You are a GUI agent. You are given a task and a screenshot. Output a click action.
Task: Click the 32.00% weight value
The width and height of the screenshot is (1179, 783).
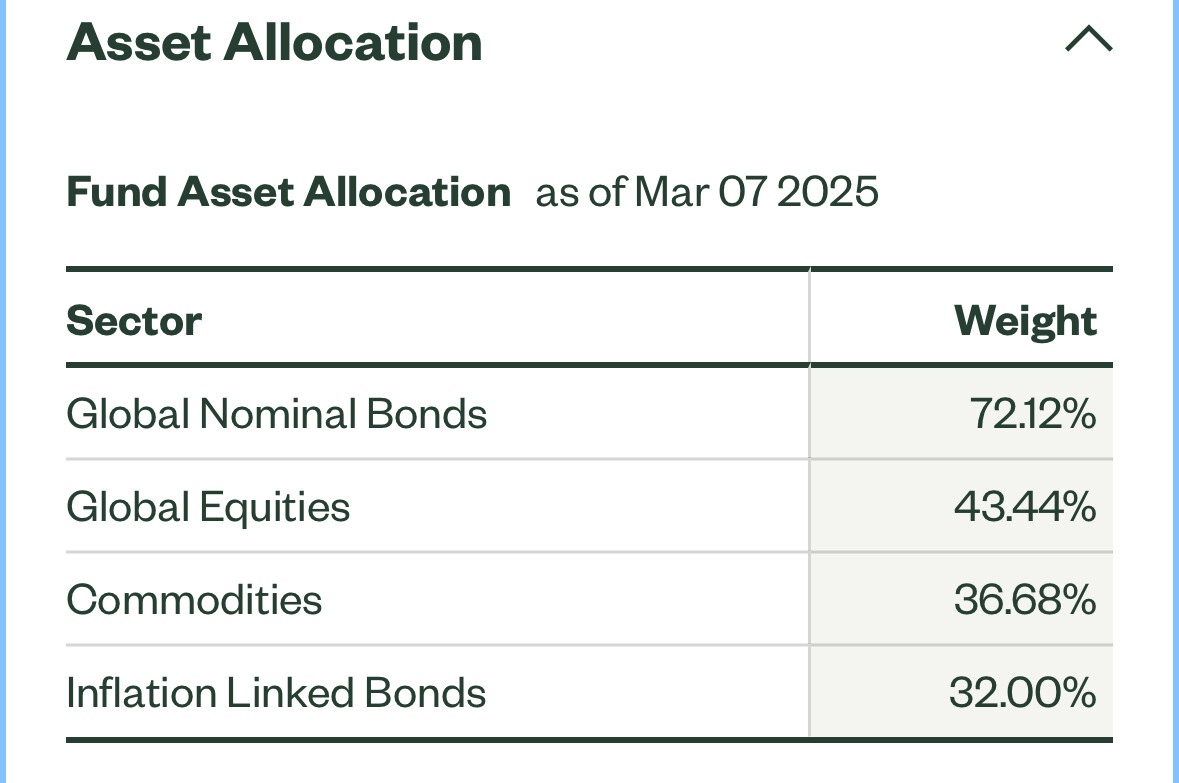point(1023,693)
